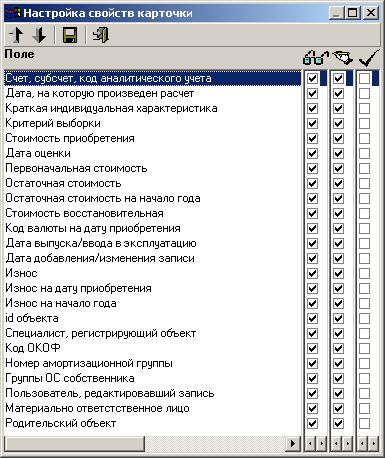Screen dimensions: 385x458
Task: Toggle view checkbox for Износ row
Action: click(312, 274)
